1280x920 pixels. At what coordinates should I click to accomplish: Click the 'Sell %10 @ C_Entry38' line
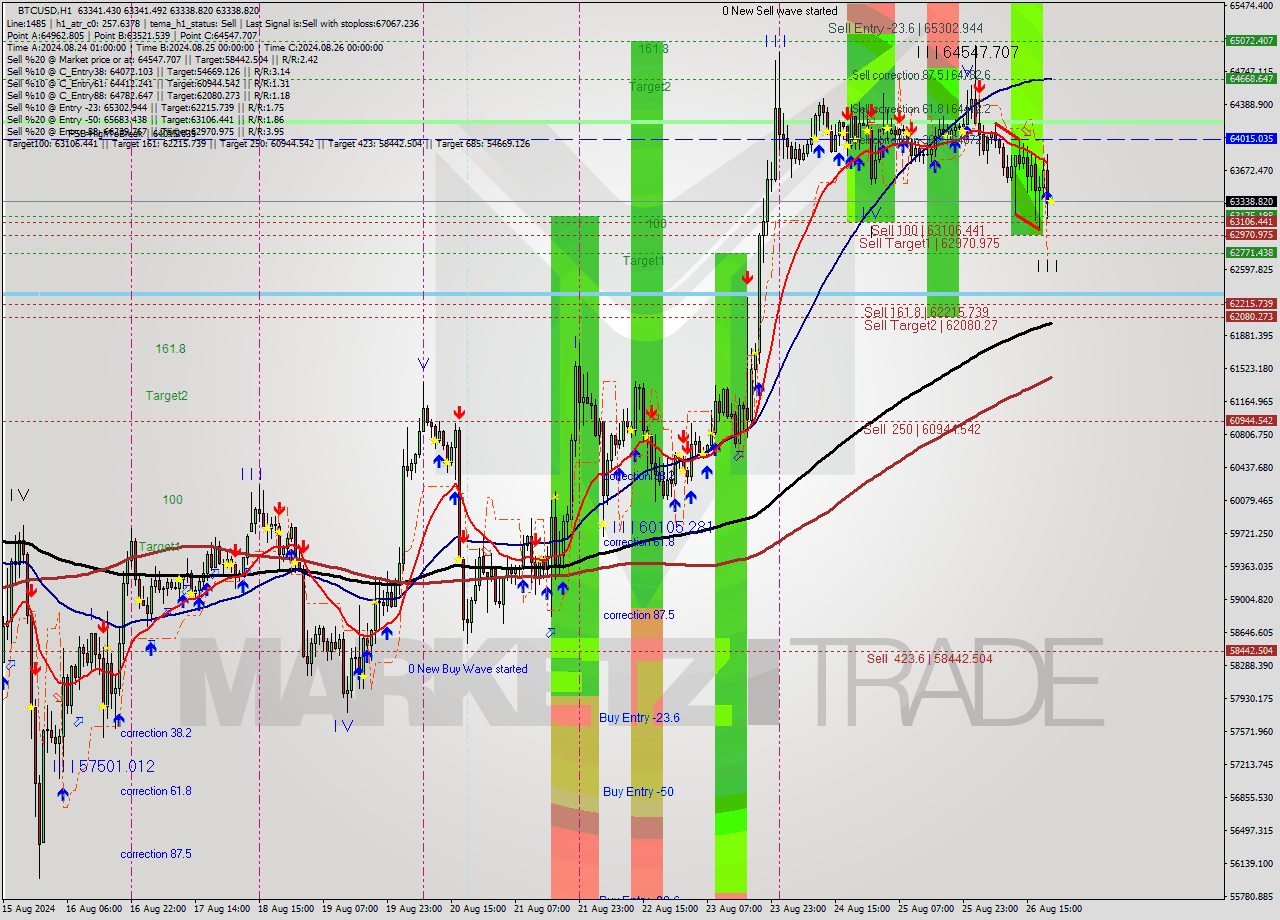pyautogui.click(x=148, y=71)
